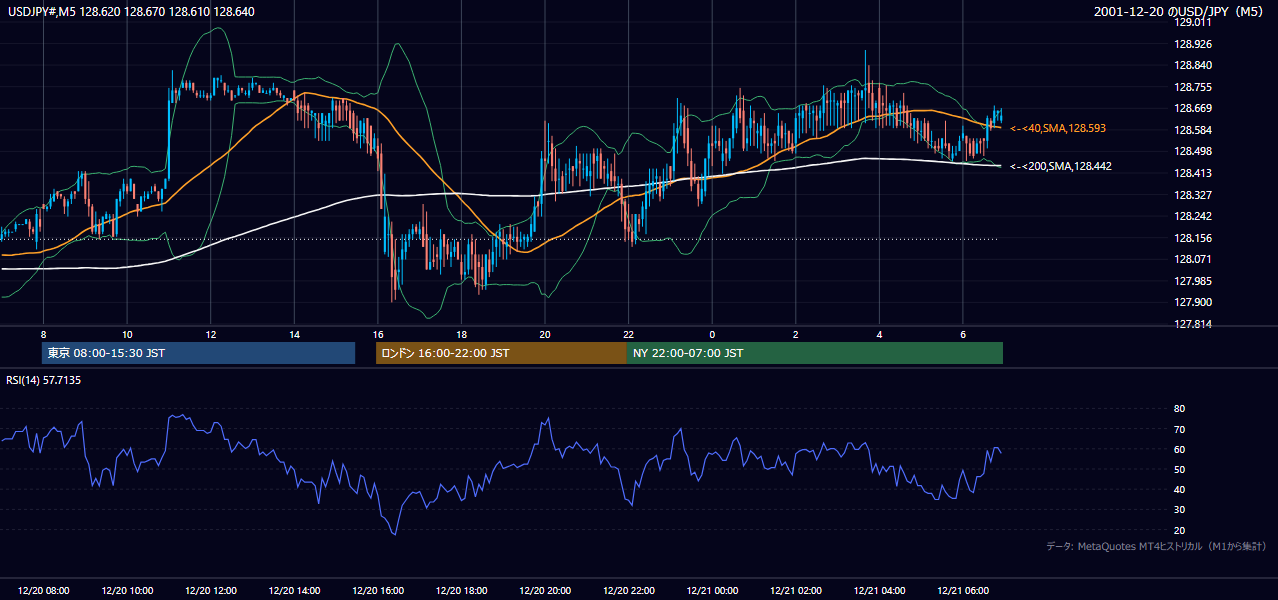Viewport: 1278px width, 600px height.
Task: Click the 127.814 price axis label
Action: pyautogui.click(x=1192, y=324)
